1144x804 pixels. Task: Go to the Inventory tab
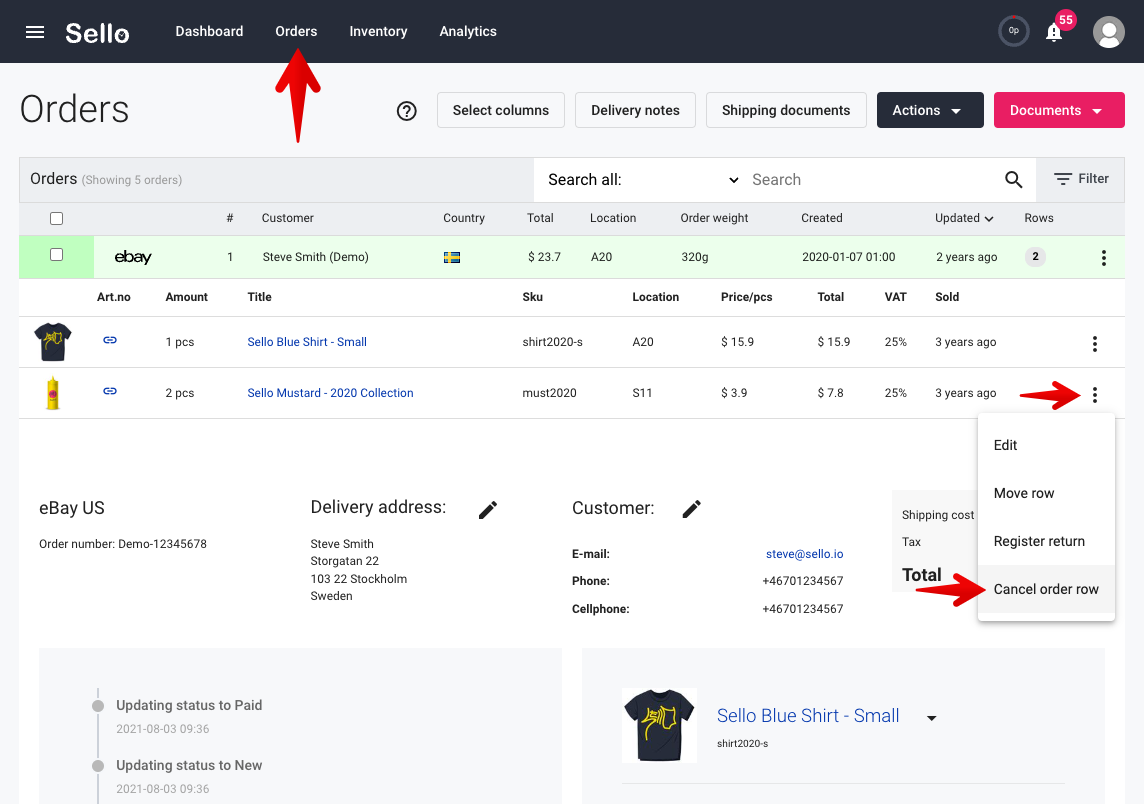click(378, 31)
